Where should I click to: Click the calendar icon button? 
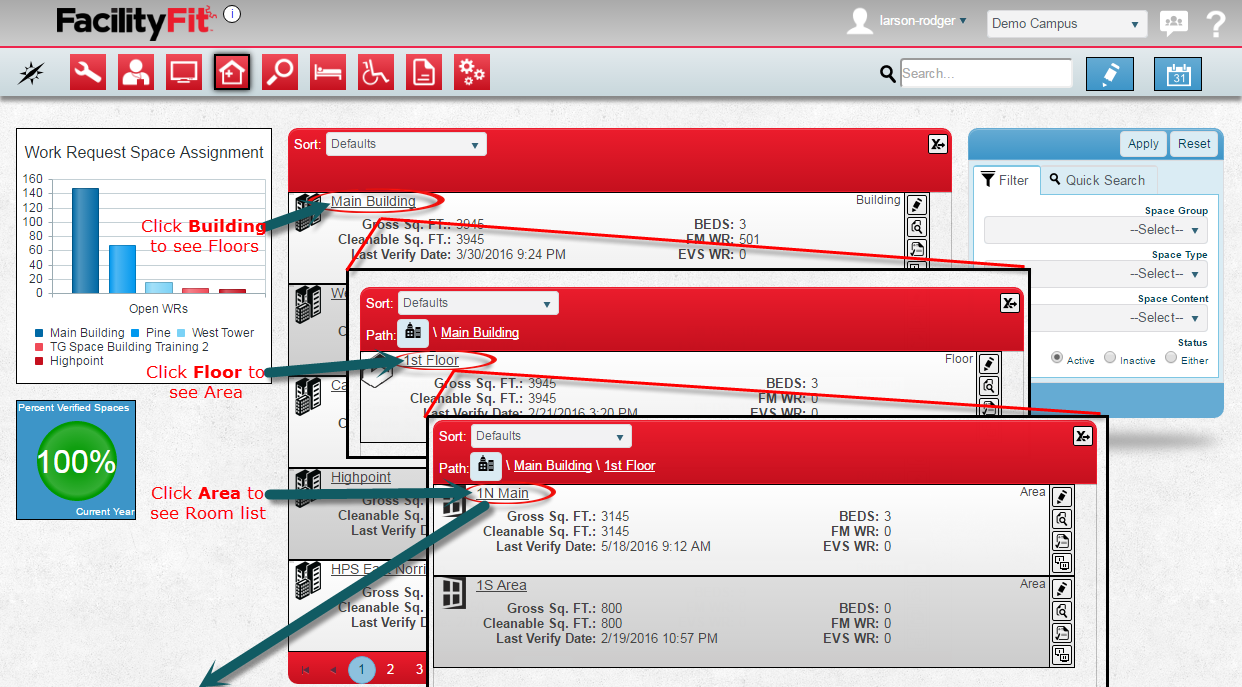click(1178, 74)
